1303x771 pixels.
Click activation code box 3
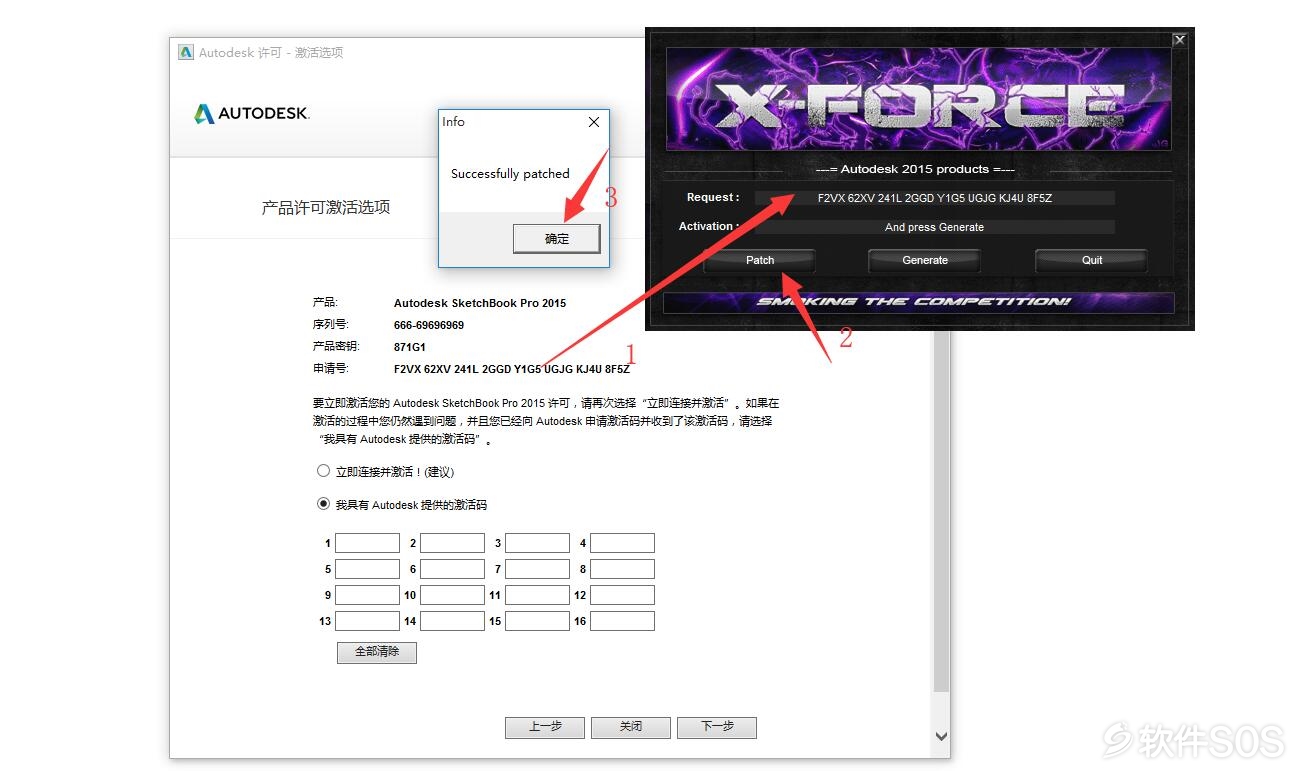pyautogui.click(x=537, y=543)
